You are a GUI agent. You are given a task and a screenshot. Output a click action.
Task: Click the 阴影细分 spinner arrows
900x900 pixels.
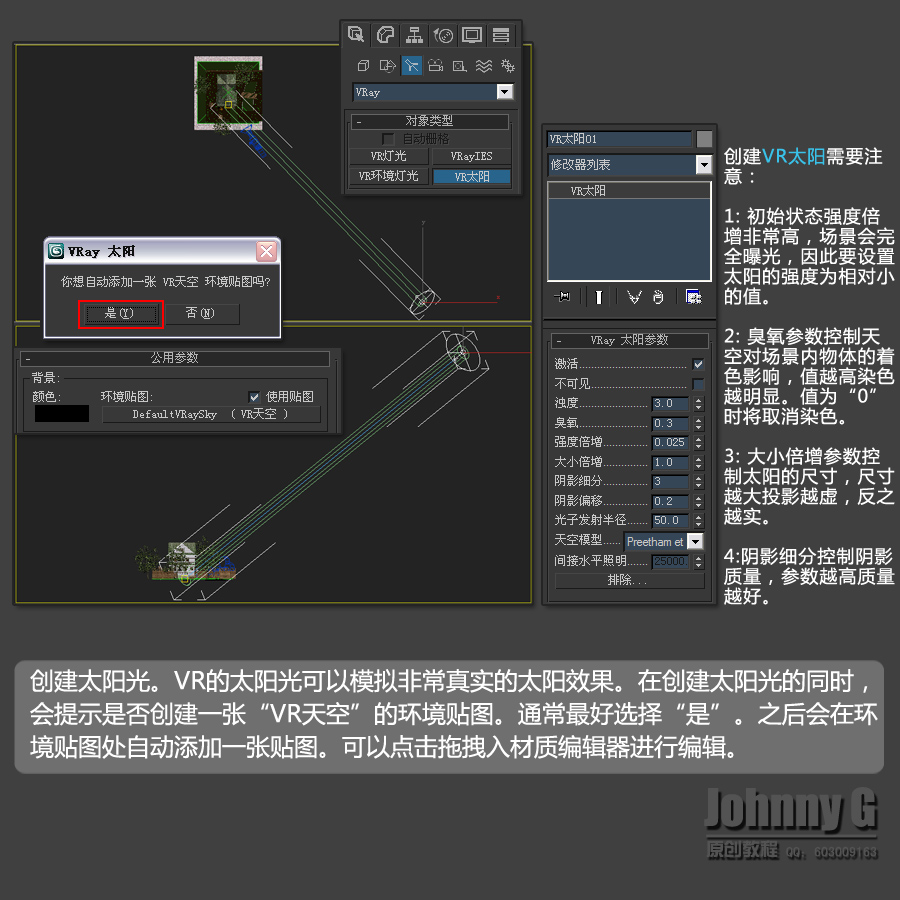(x=699, y=482)
